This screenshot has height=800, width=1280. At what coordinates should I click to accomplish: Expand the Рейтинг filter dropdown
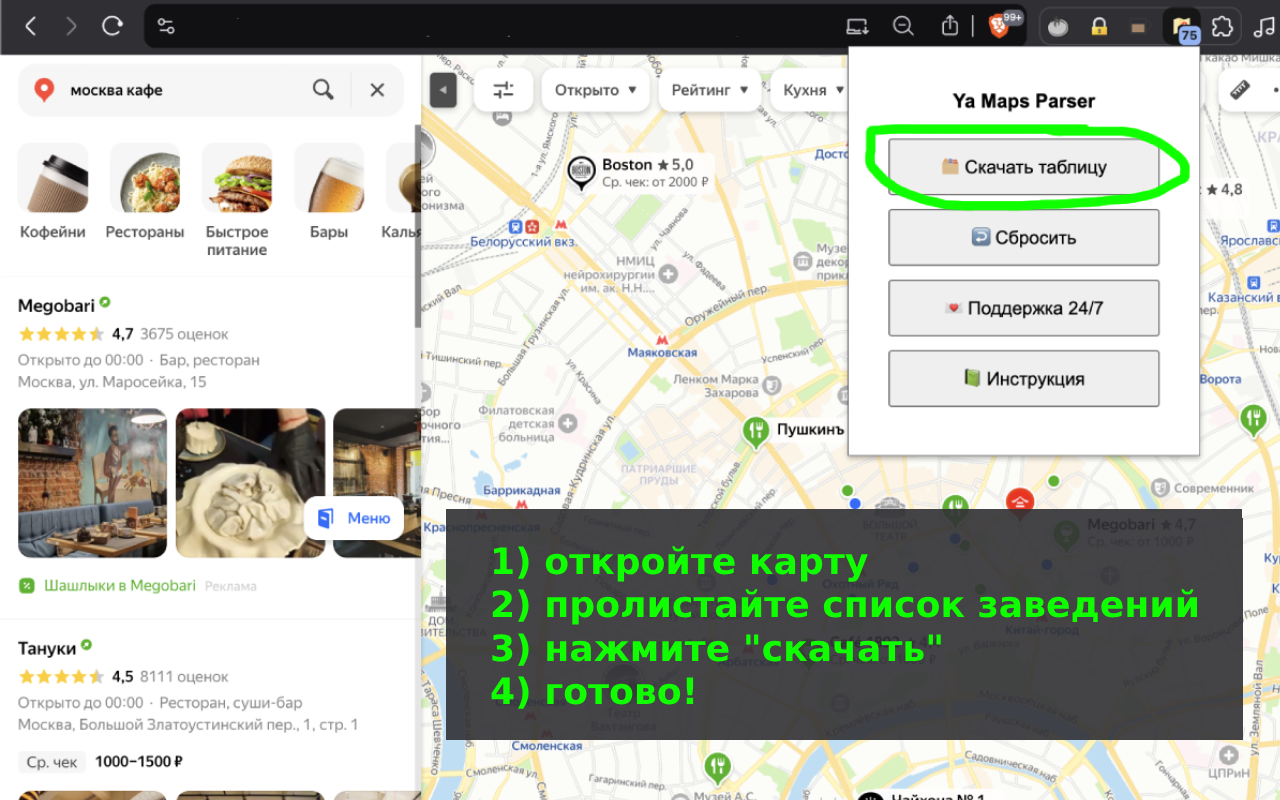click(710, 90)
